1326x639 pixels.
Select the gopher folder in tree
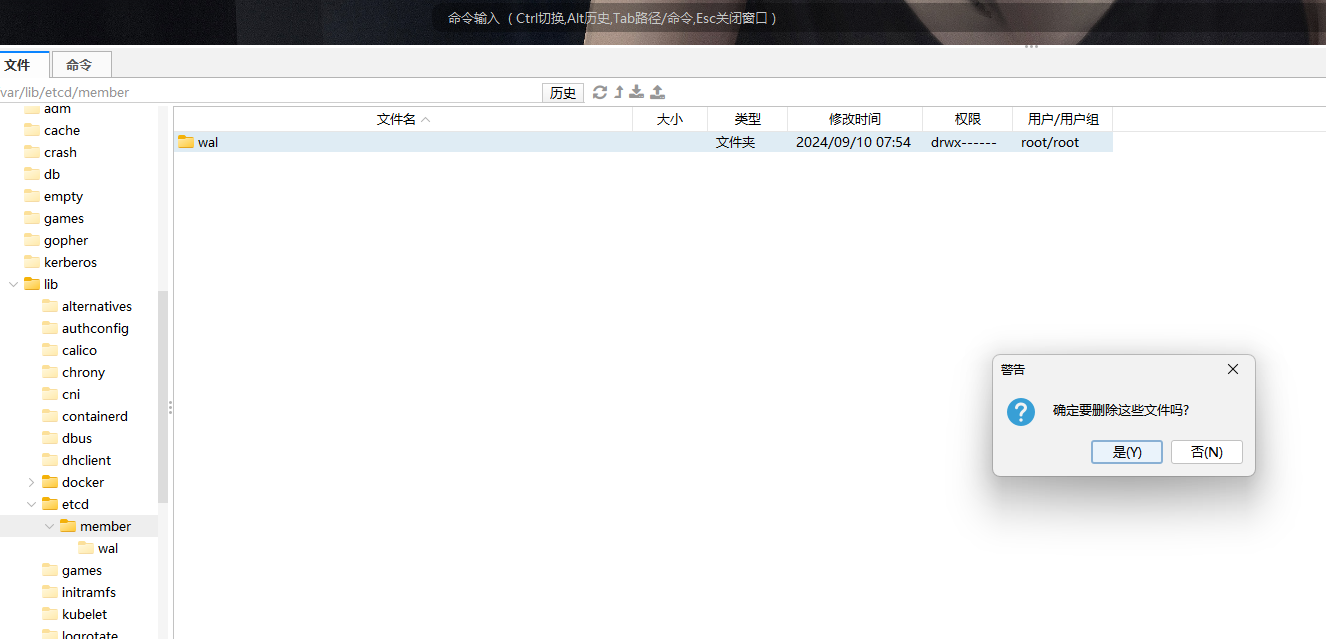[x=66, y=240]
